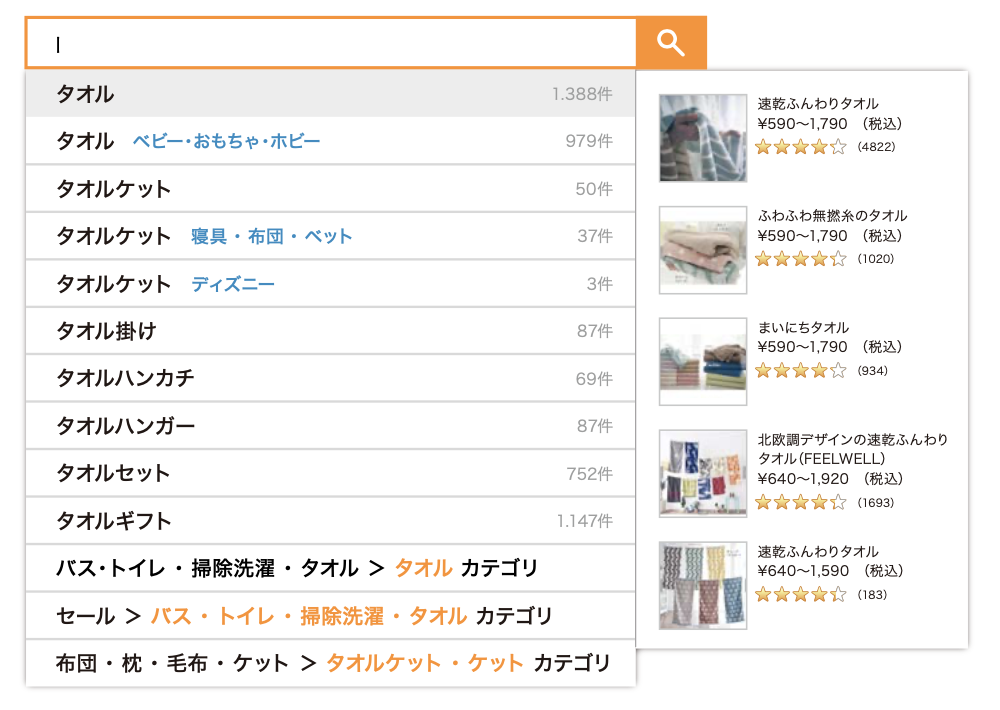This screenshot has height=710, width=1000.
Task: Focus the search input field
Action: point(331,43)
